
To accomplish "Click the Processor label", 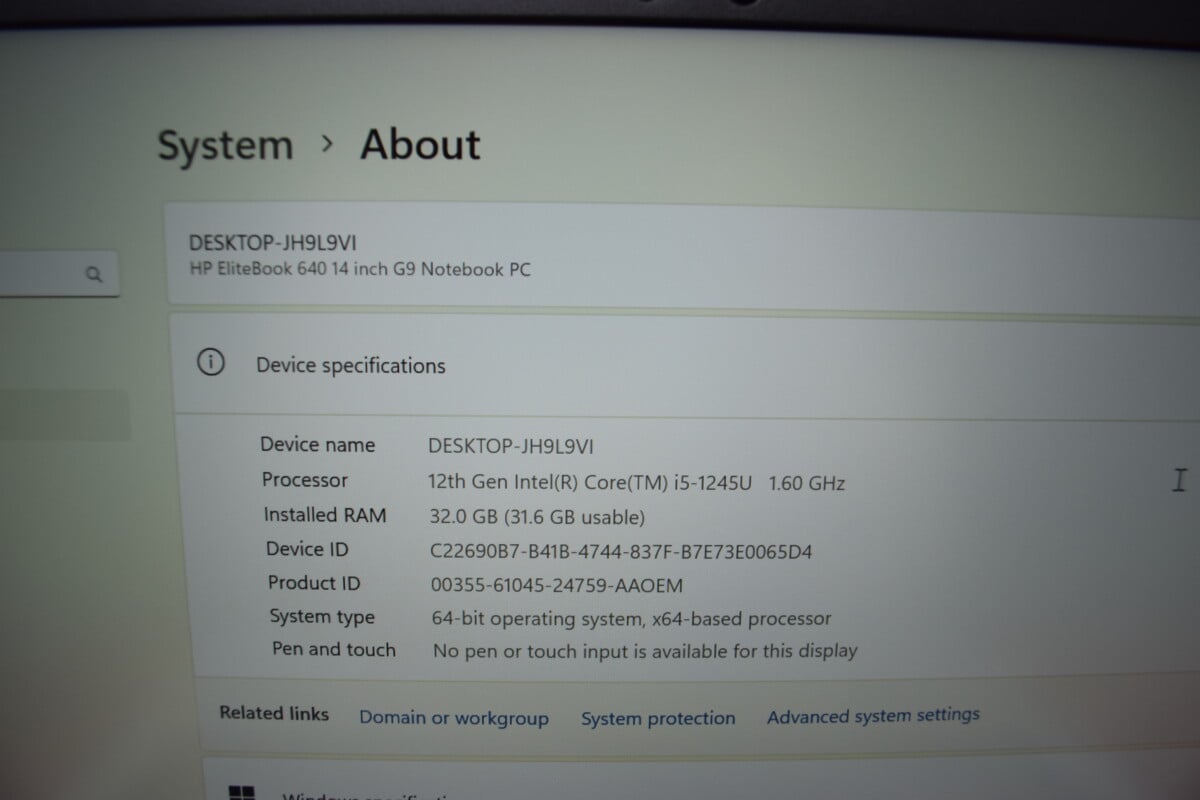I will tap(305, 480).
